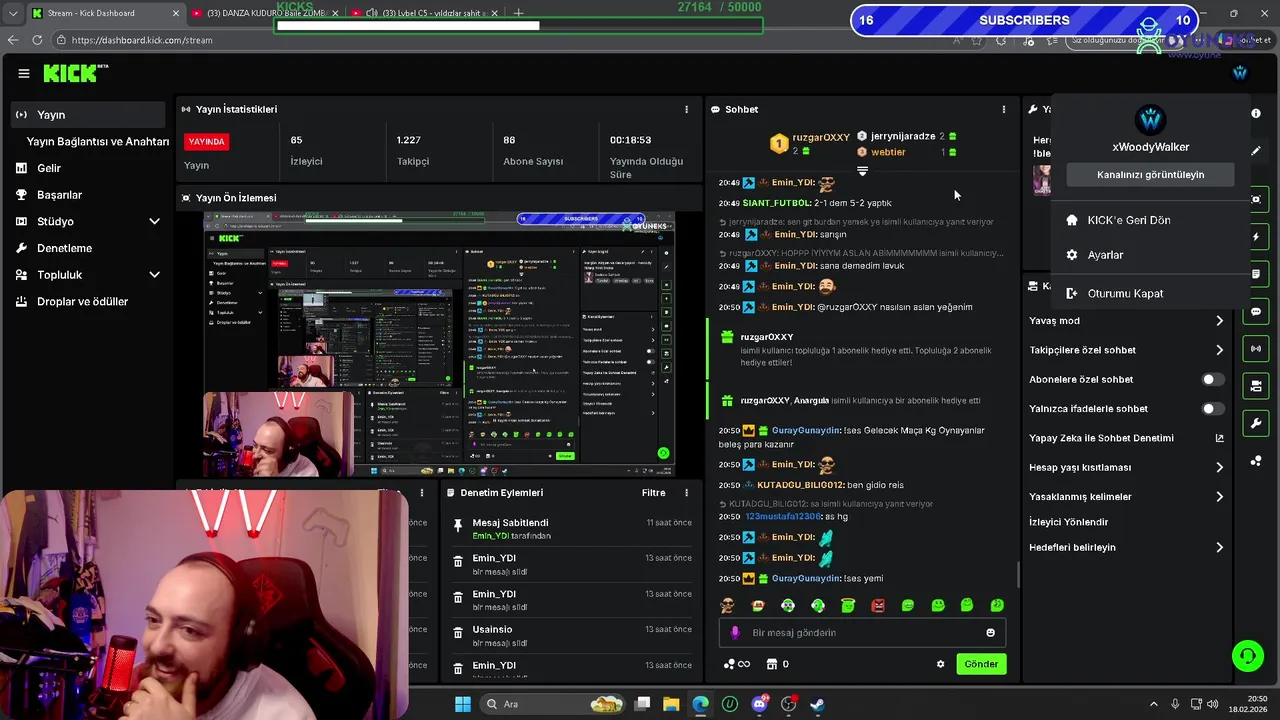Open the emoji picker in message box
1280x720 pixels.
tap(991, 632)
